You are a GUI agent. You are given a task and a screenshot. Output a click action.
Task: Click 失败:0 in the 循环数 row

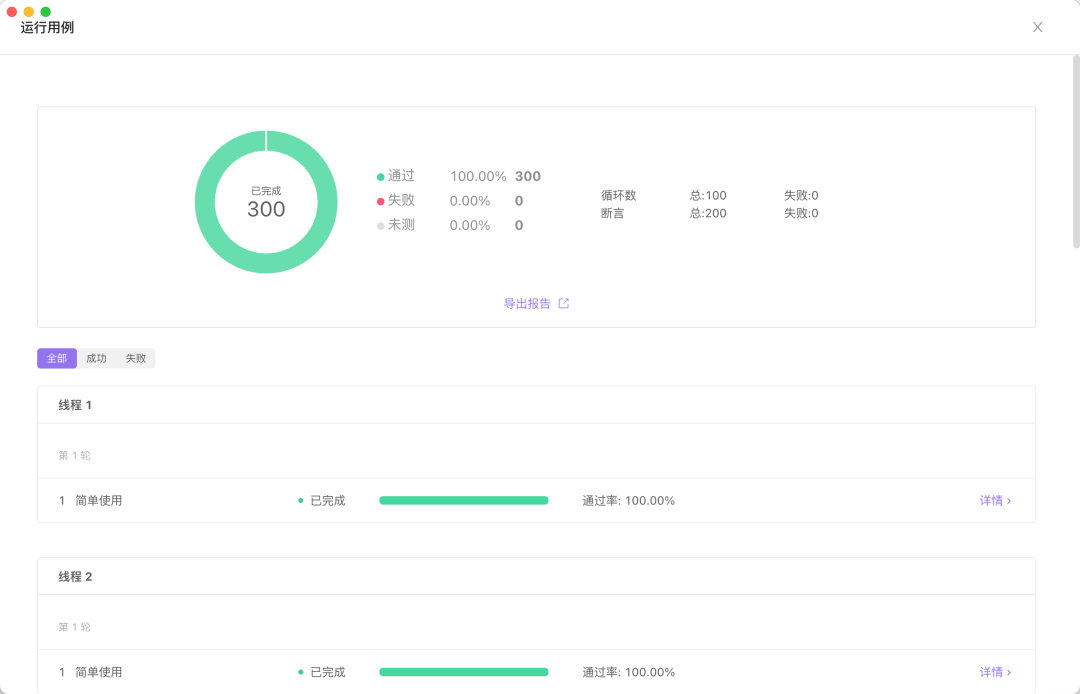pyautogui.click(x=801, y=196)
